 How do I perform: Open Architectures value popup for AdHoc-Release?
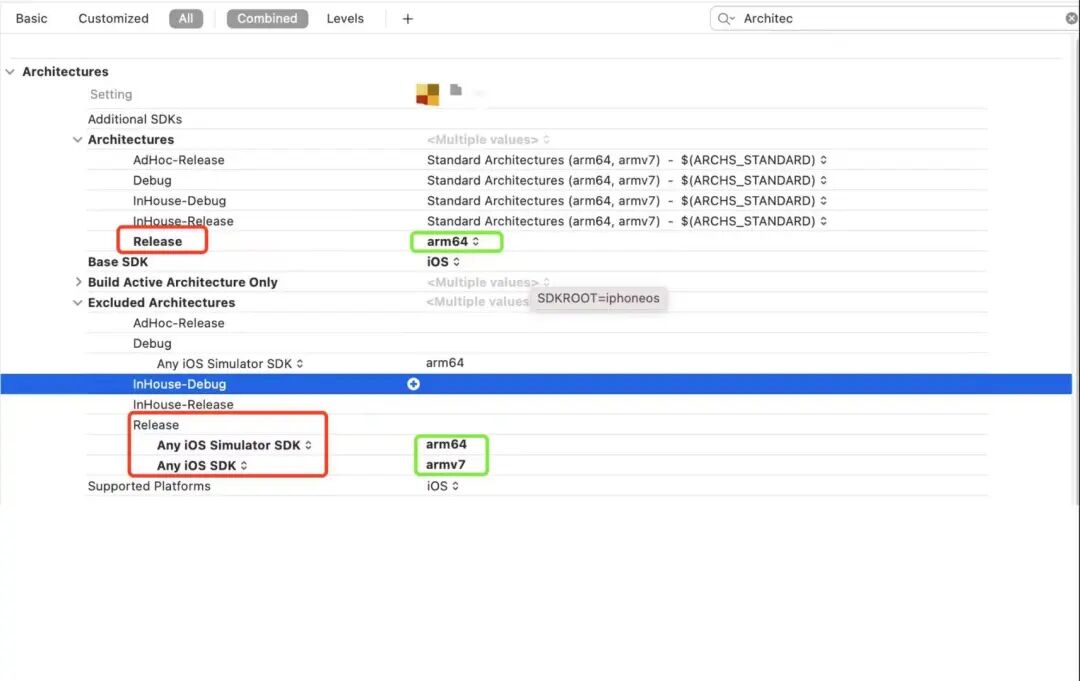[x=627, y=160]
